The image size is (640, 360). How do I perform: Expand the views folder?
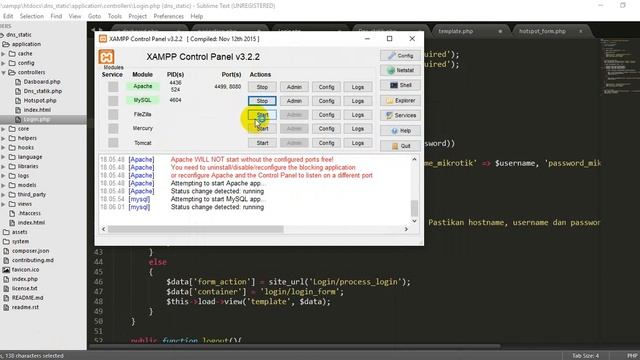(3, 204)
